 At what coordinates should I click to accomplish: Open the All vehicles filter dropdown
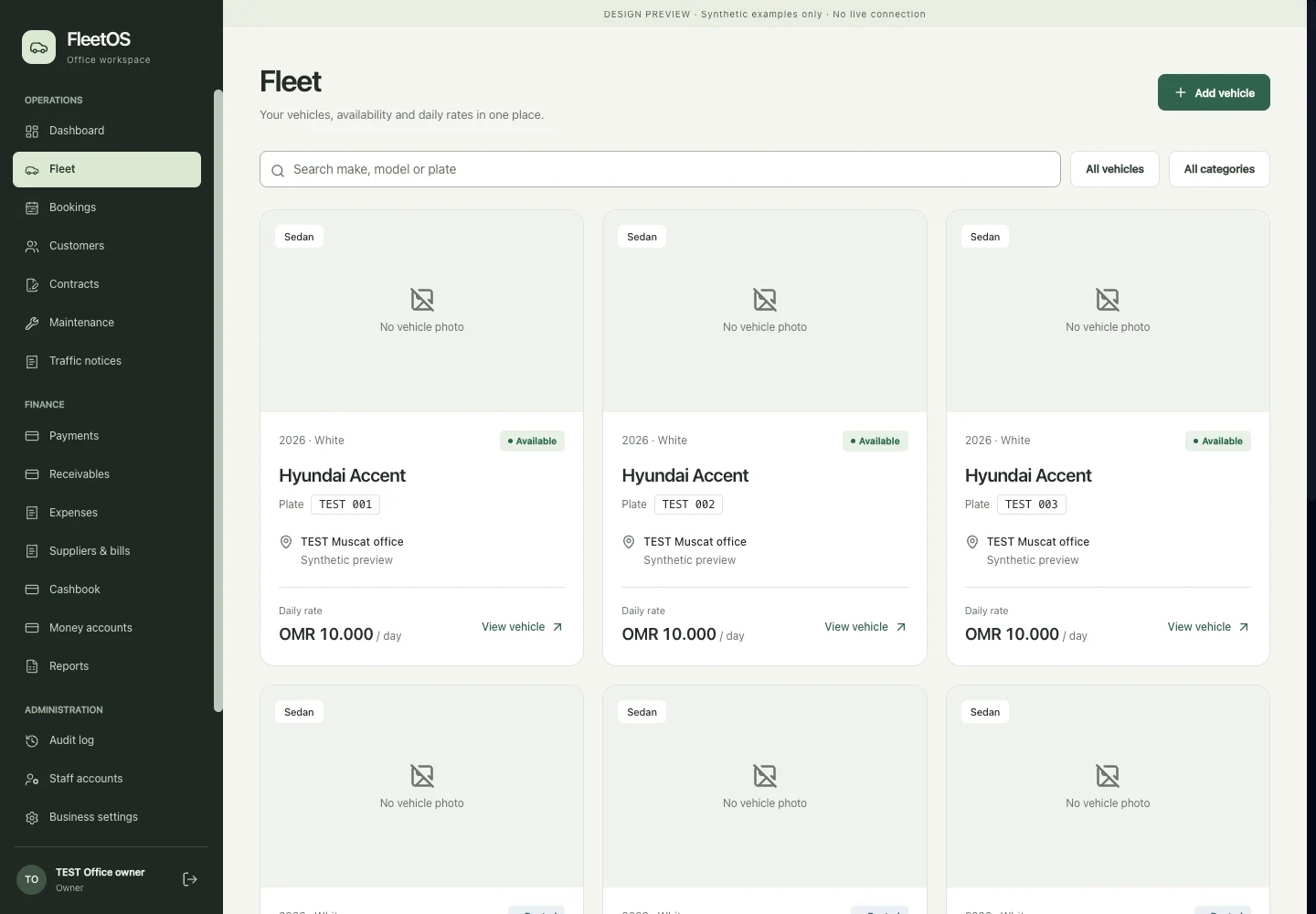pyautogui.click(x=1115, y=169)
